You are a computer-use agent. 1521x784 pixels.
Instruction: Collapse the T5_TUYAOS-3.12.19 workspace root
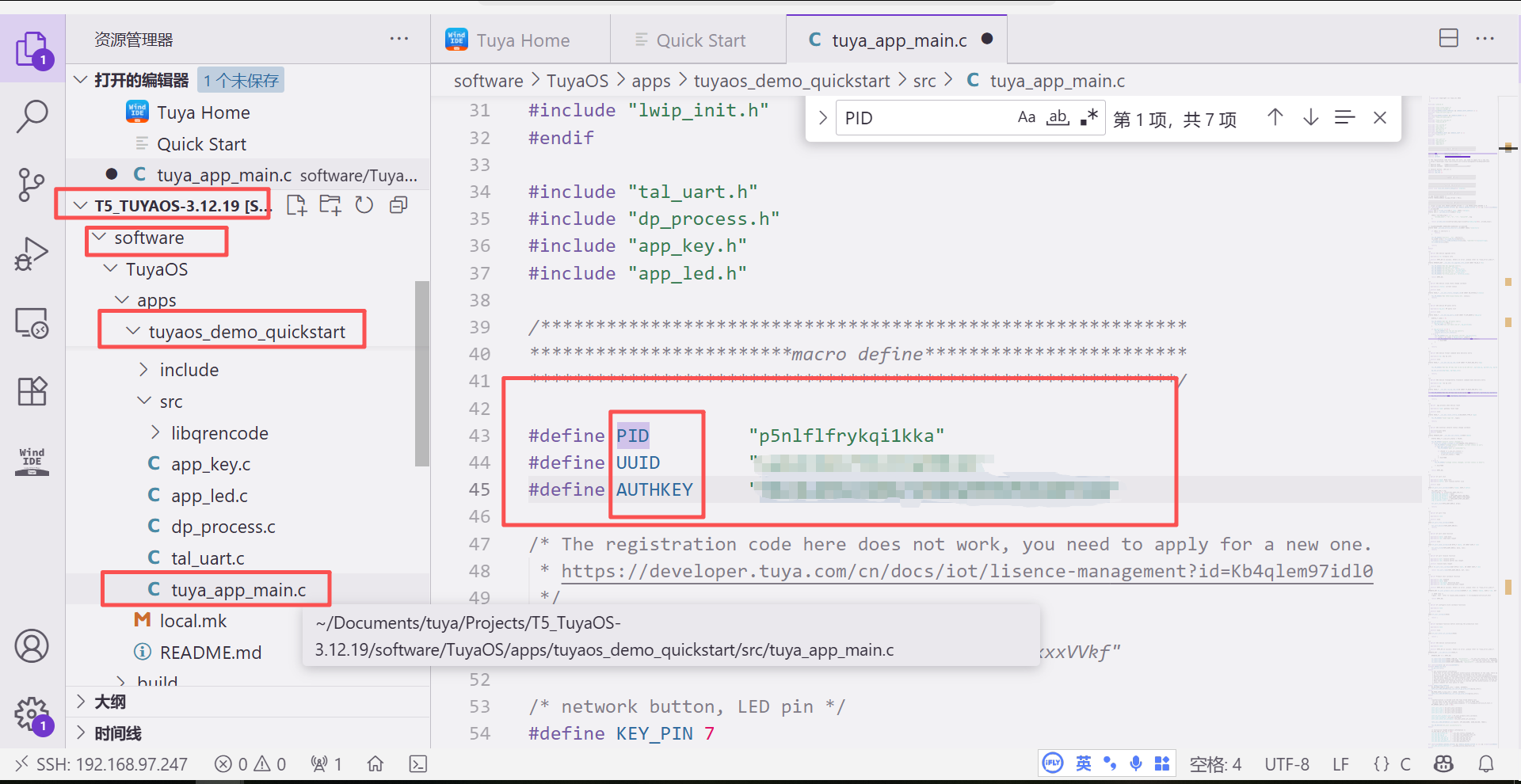click(80, 206)
